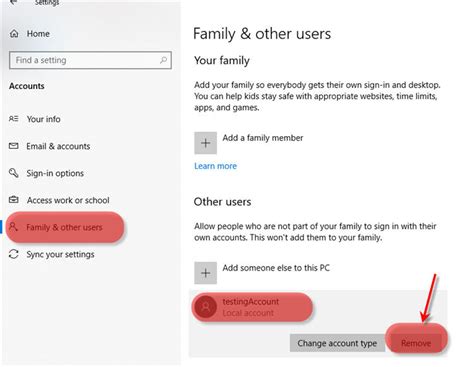
Task: Open the Learn more link
Action: 215,166
